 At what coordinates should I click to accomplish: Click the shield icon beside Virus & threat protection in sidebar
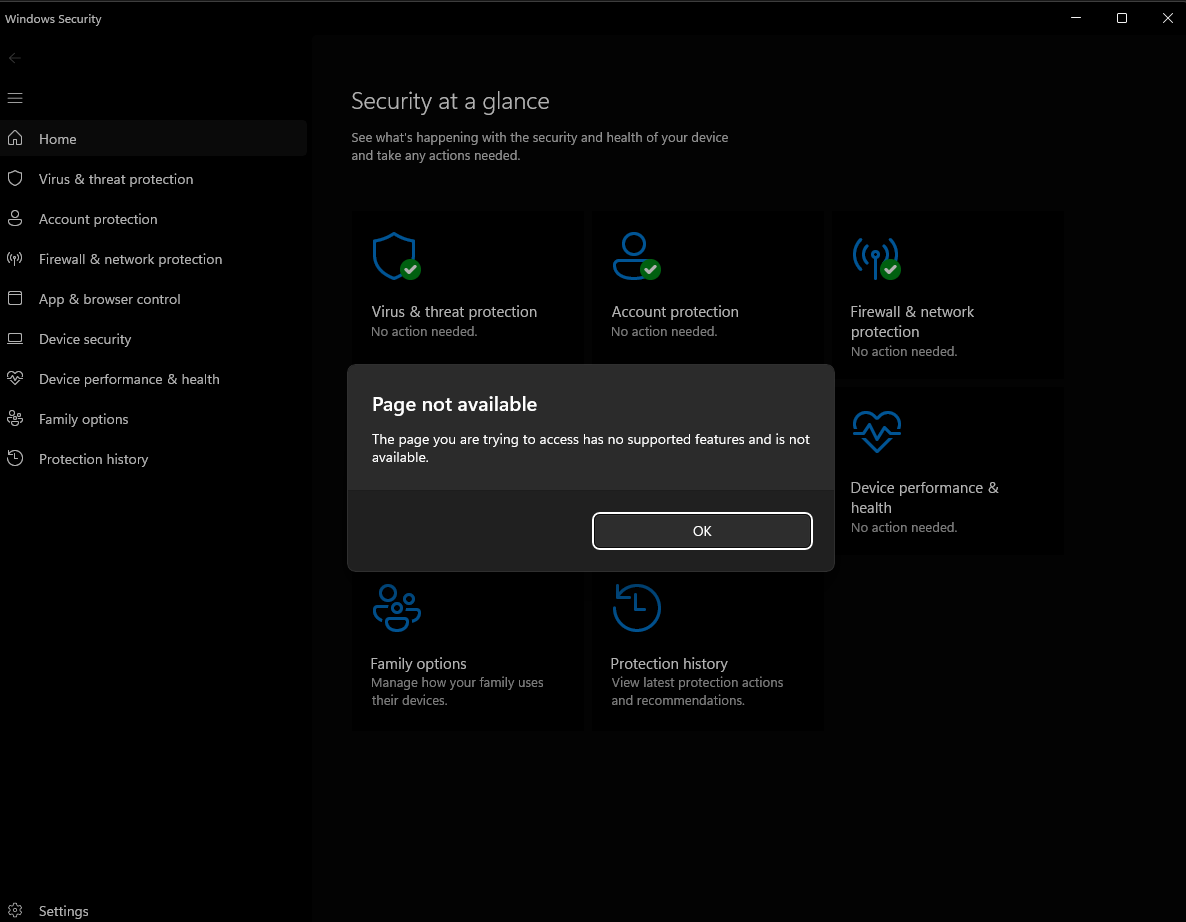click(x=15, y=179)
